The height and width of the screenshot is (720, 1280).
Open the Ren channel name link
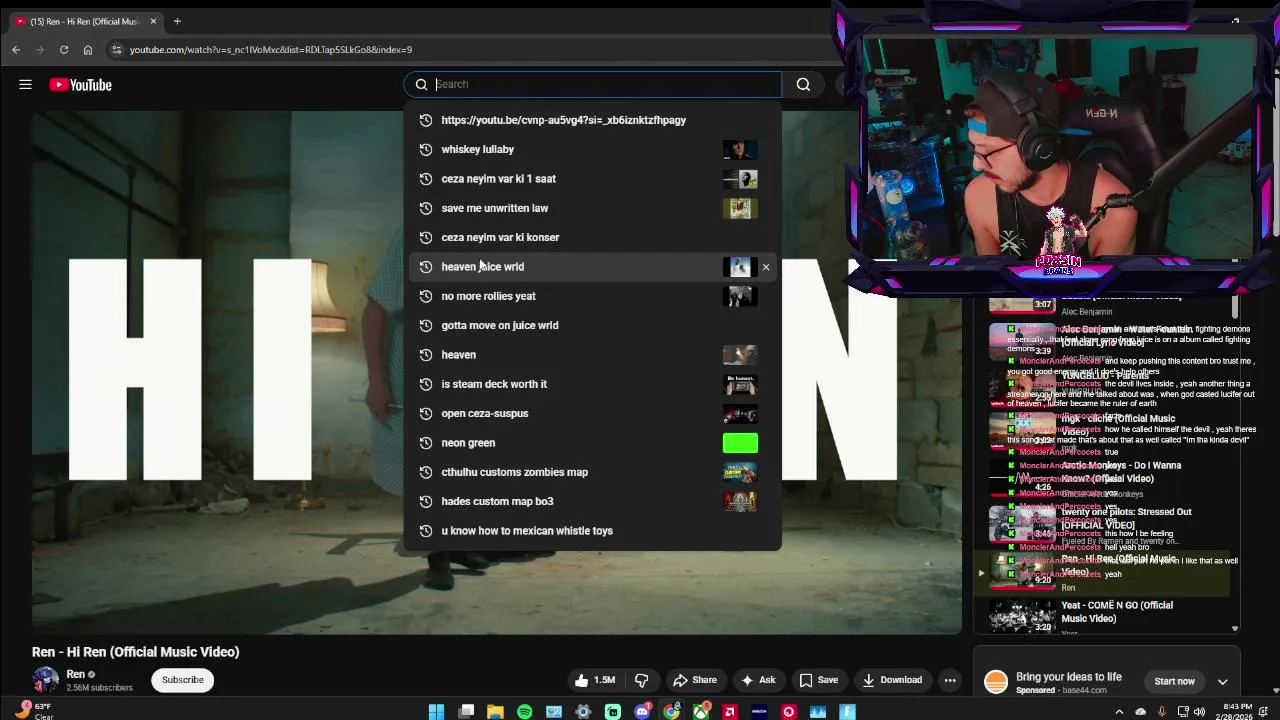point(76,674)
